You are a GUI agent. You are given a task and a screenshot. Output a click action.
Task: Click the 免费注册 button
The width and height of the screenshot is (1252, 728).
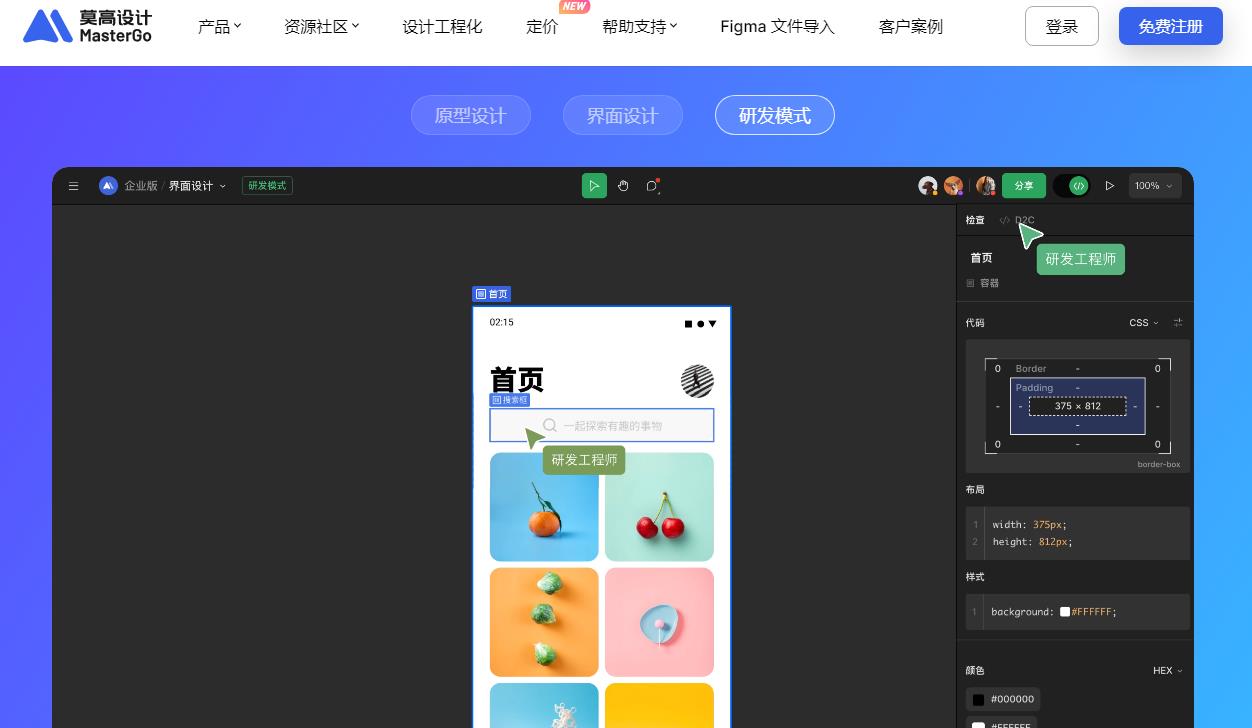click(x=1171, y=26)
